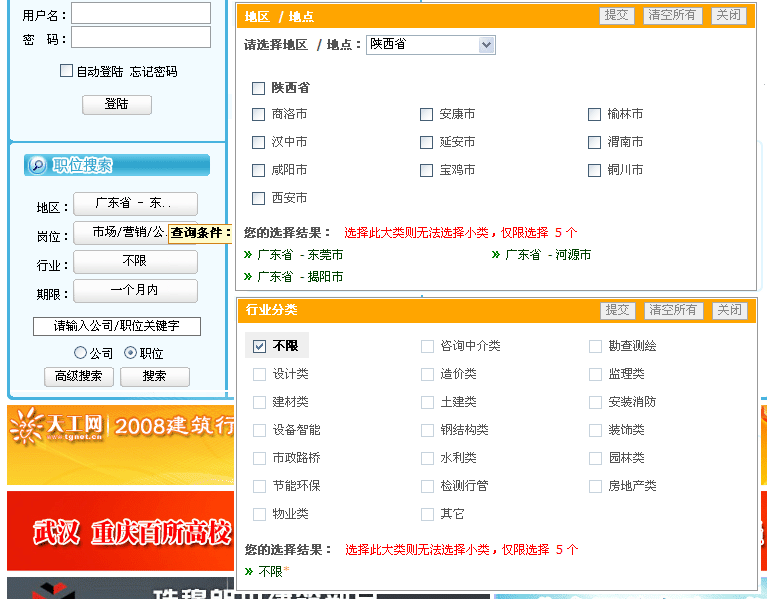Screen dimensions: 767x599
Task: Open the 期限 selector showing 一个月内
Action: [x=135, y=291]
